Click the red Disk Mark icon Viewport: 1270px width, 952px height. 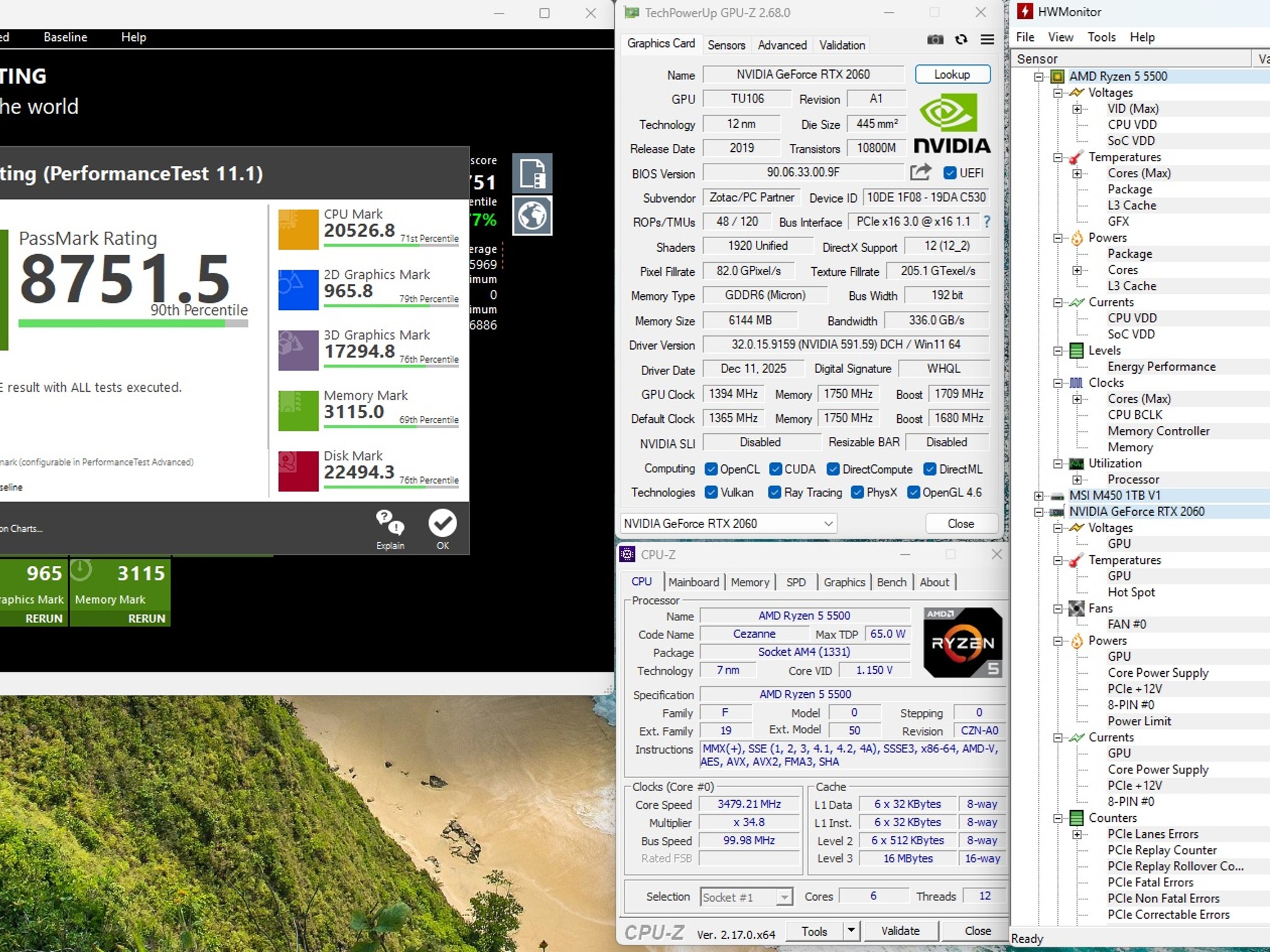point(298,471)
